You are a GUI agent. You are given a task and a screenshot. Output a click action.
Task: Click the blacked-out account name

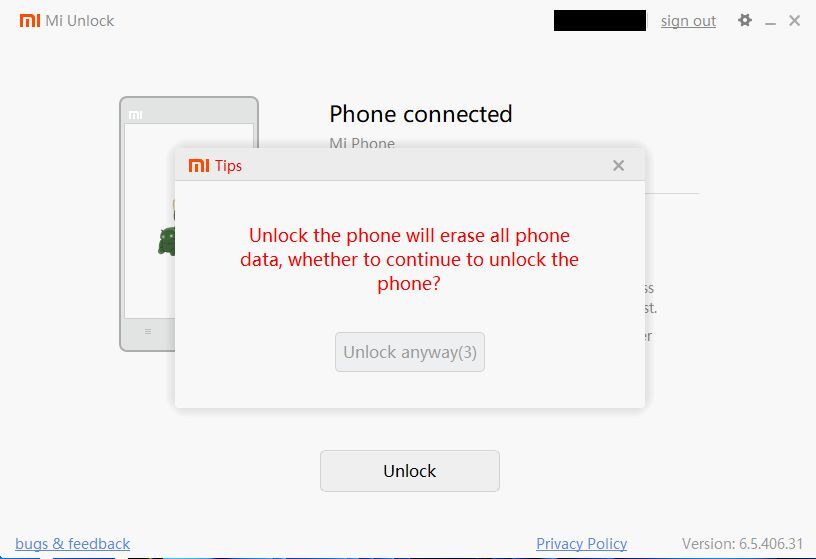pos(600,20)
